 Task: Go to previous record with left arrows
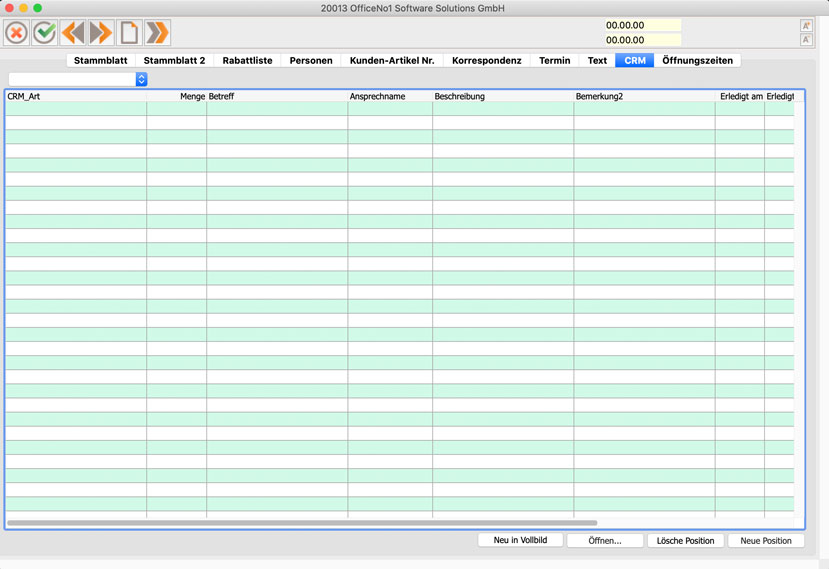[x=73, y=33]
